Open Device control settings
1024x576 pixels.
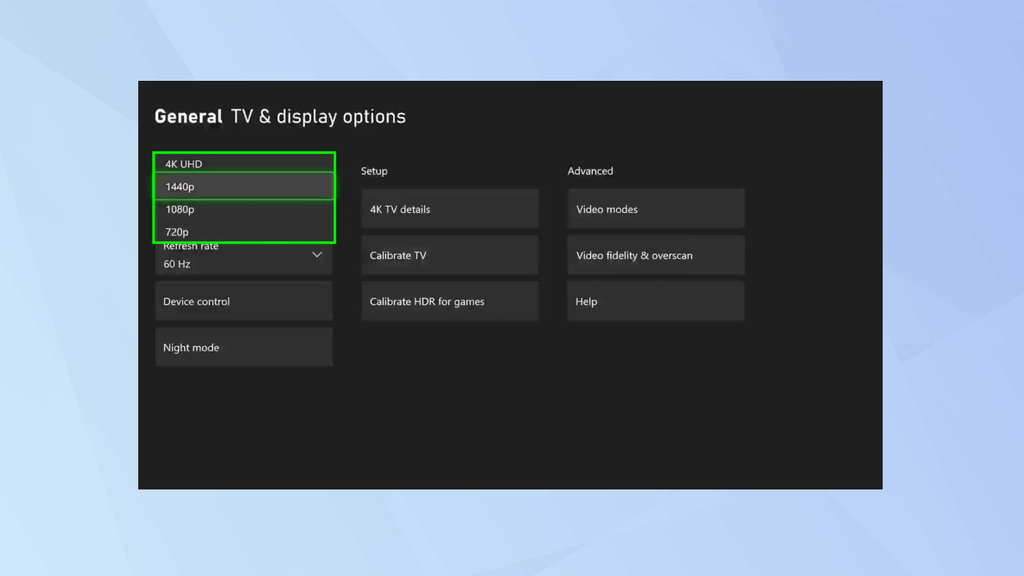tap(244, 300)
